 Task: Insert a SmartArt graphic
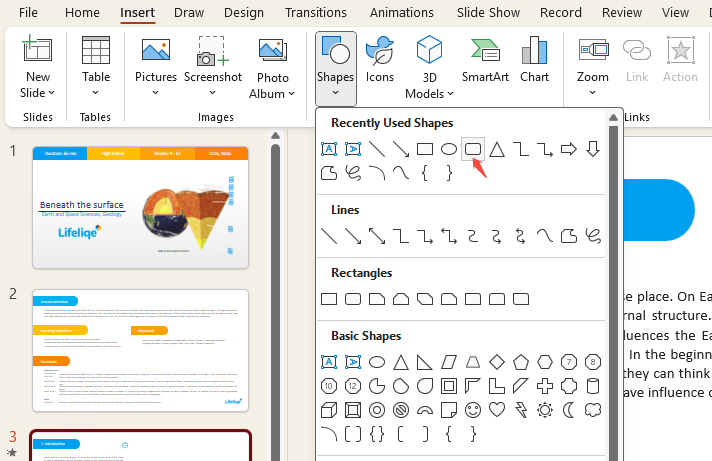pos(485,59)
